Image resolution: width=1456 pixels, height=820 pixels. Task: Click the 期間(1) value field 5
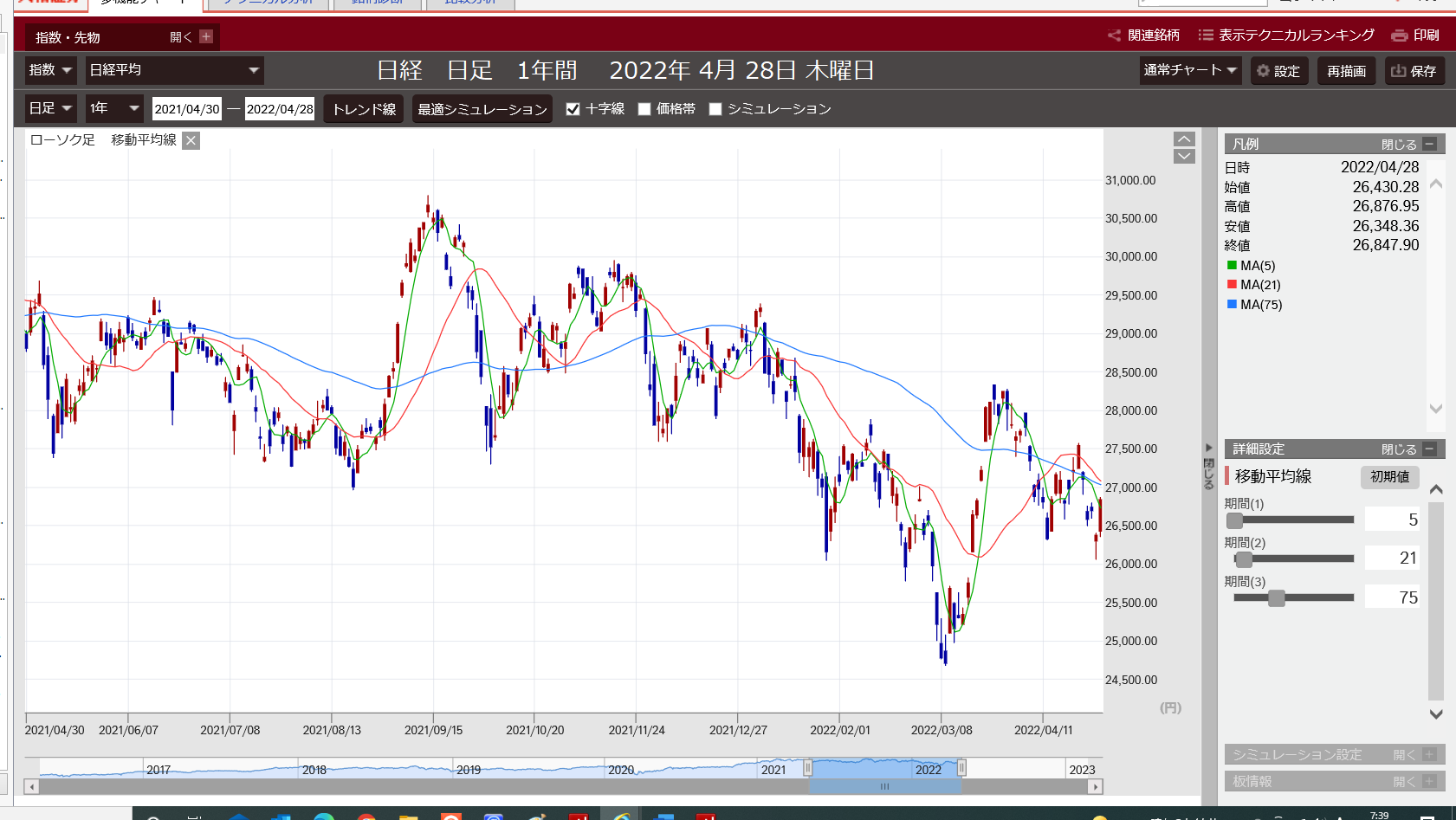[x=1393, y=520]
